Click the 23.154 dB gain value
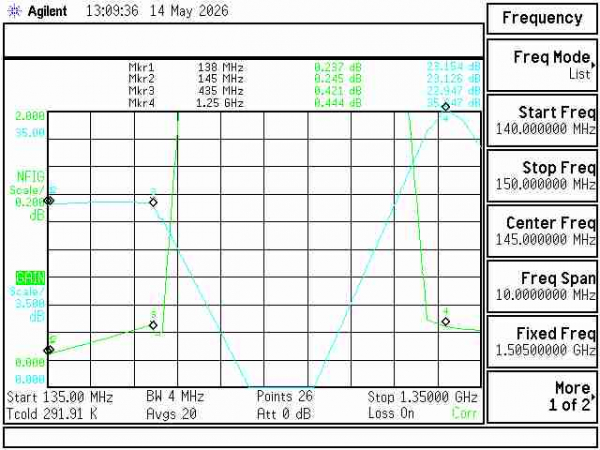Image resolution: width=600 pixels, height=450 pixels. pos(453,67)
